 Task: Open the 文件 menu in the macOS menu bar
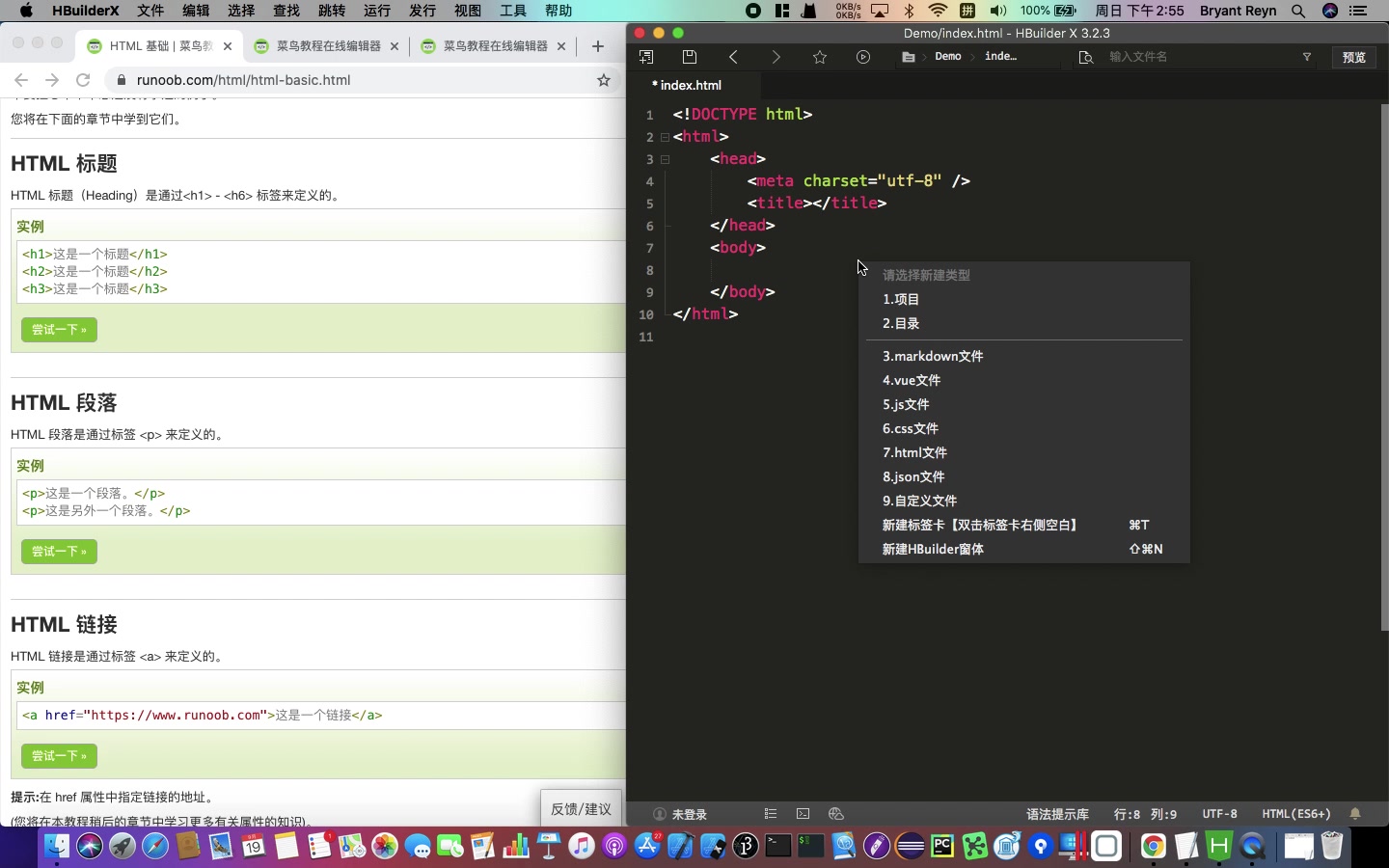click(150, 11)
